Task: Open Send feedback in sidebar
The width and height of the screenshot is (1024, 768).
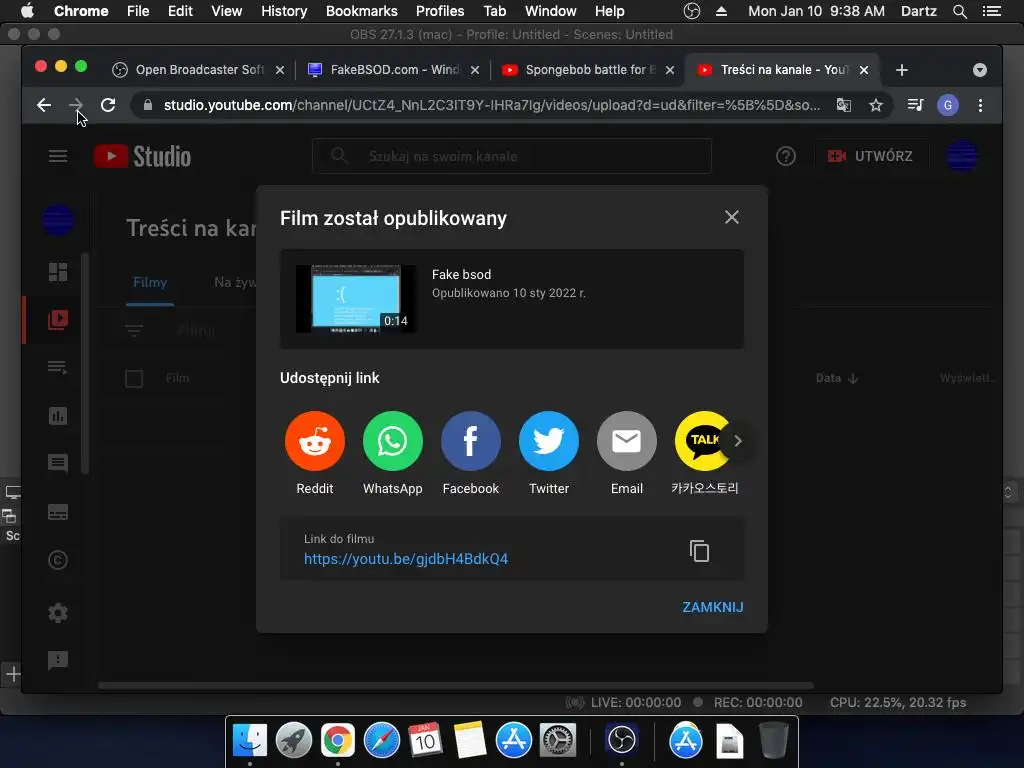Action: tap(58, 660)
